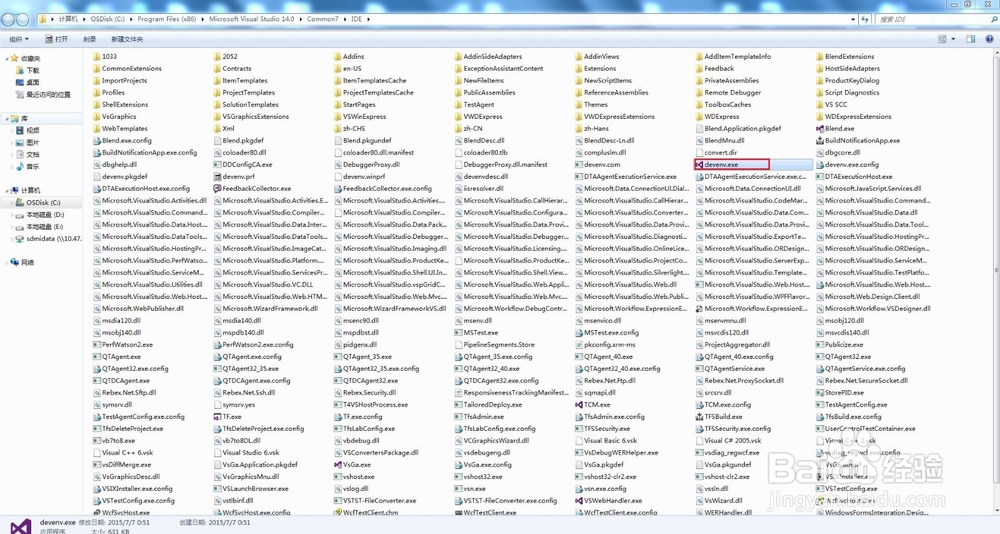Image resolution: width=1000 pixels, height=534 pixels.
Task: Open the address bar history dropdown
Action: [x=853, y=19]
